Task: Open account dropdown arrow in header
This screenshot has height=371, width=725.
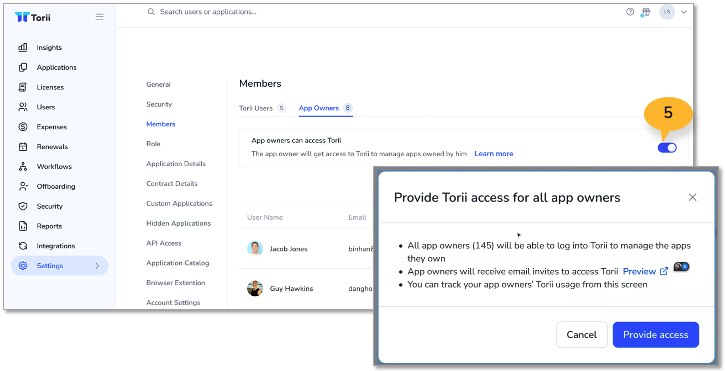Action: (683, 12)
